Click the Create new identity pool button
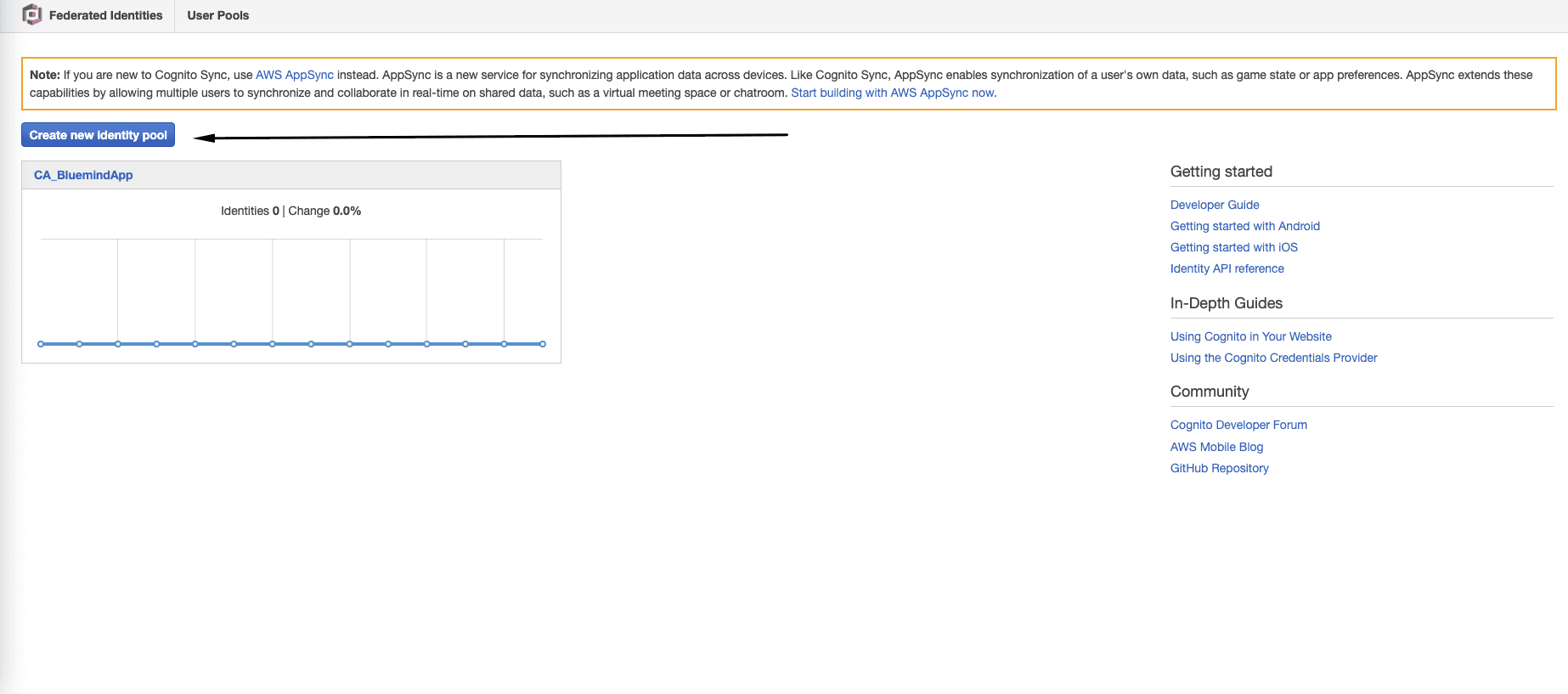 (x=98, y=135)
